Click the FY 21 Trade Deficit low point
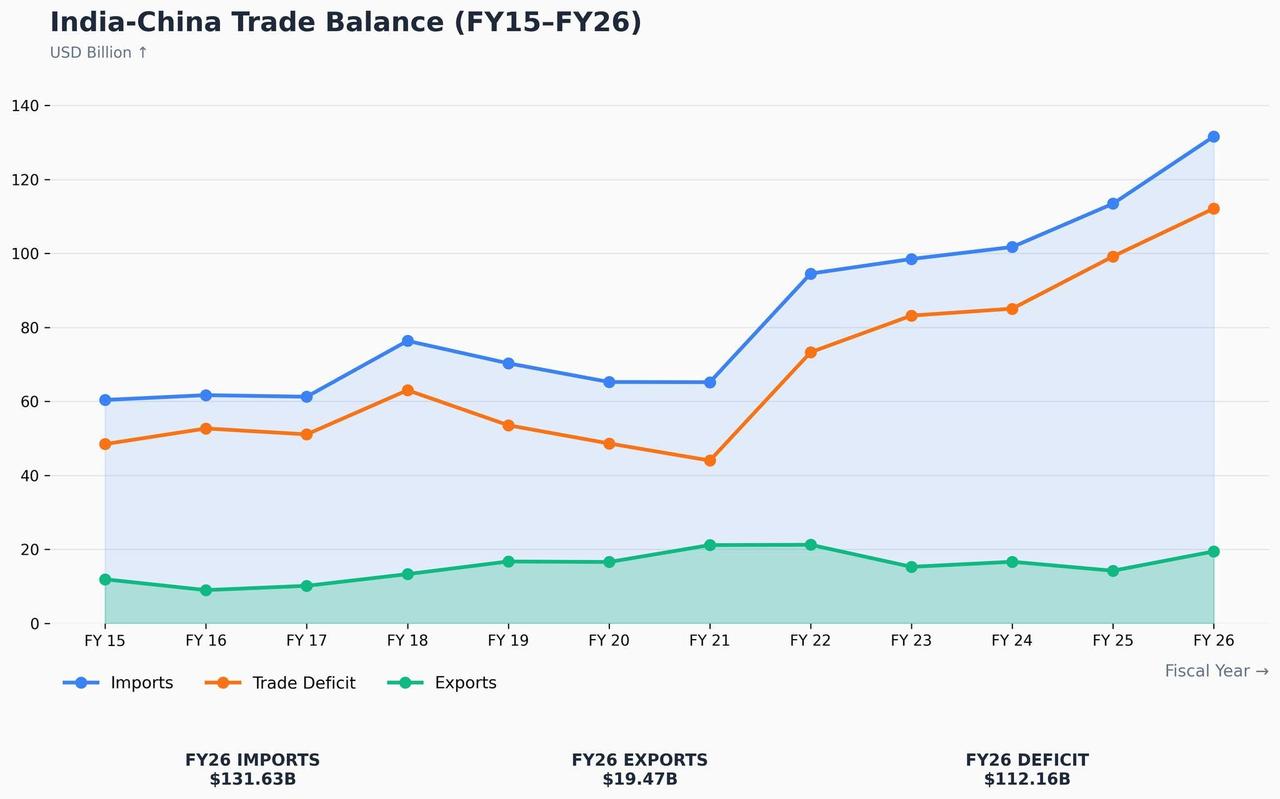This screenshot has height=799, width=1280. point(710,461)
